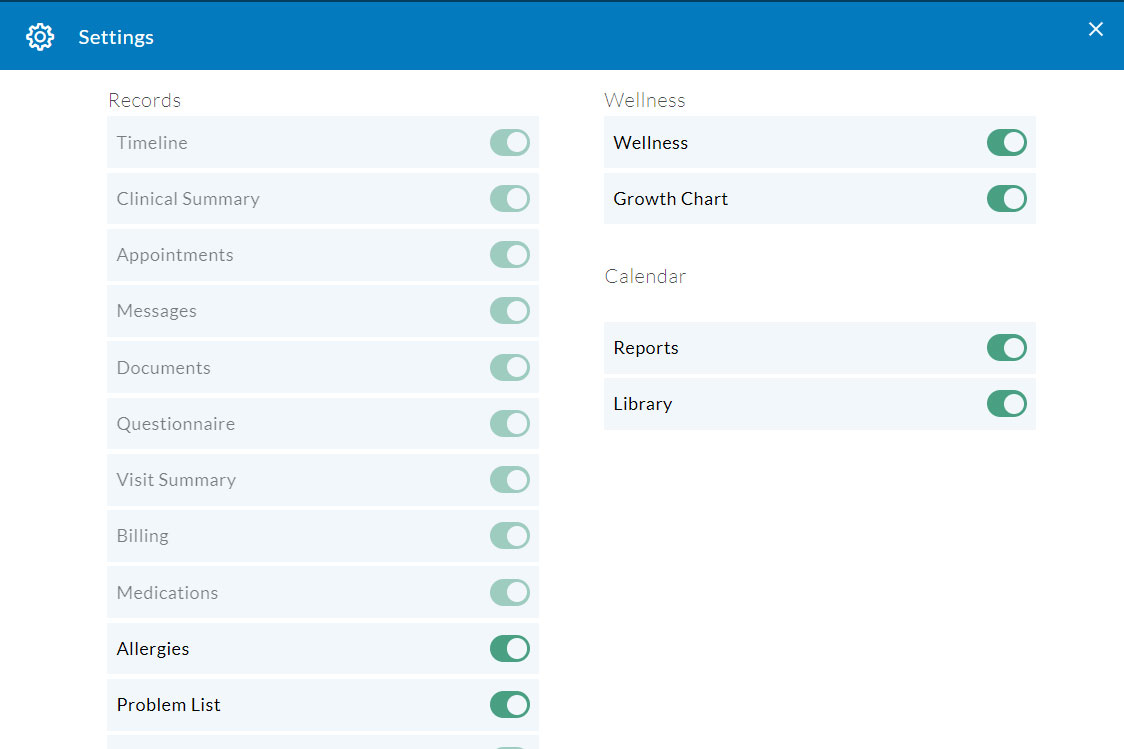Screen dimensions: 1124x749
Task: Switch off the Documents toggle
Action: point(509,368)
